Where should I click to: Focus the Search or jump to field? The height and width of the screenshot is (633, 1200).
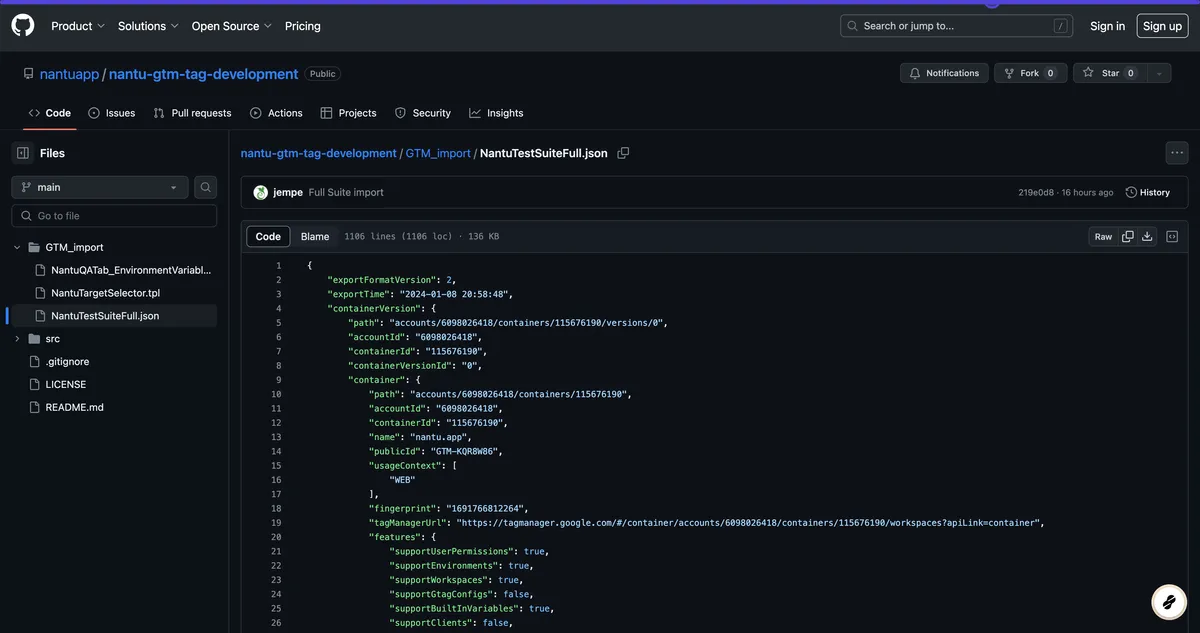957,26
